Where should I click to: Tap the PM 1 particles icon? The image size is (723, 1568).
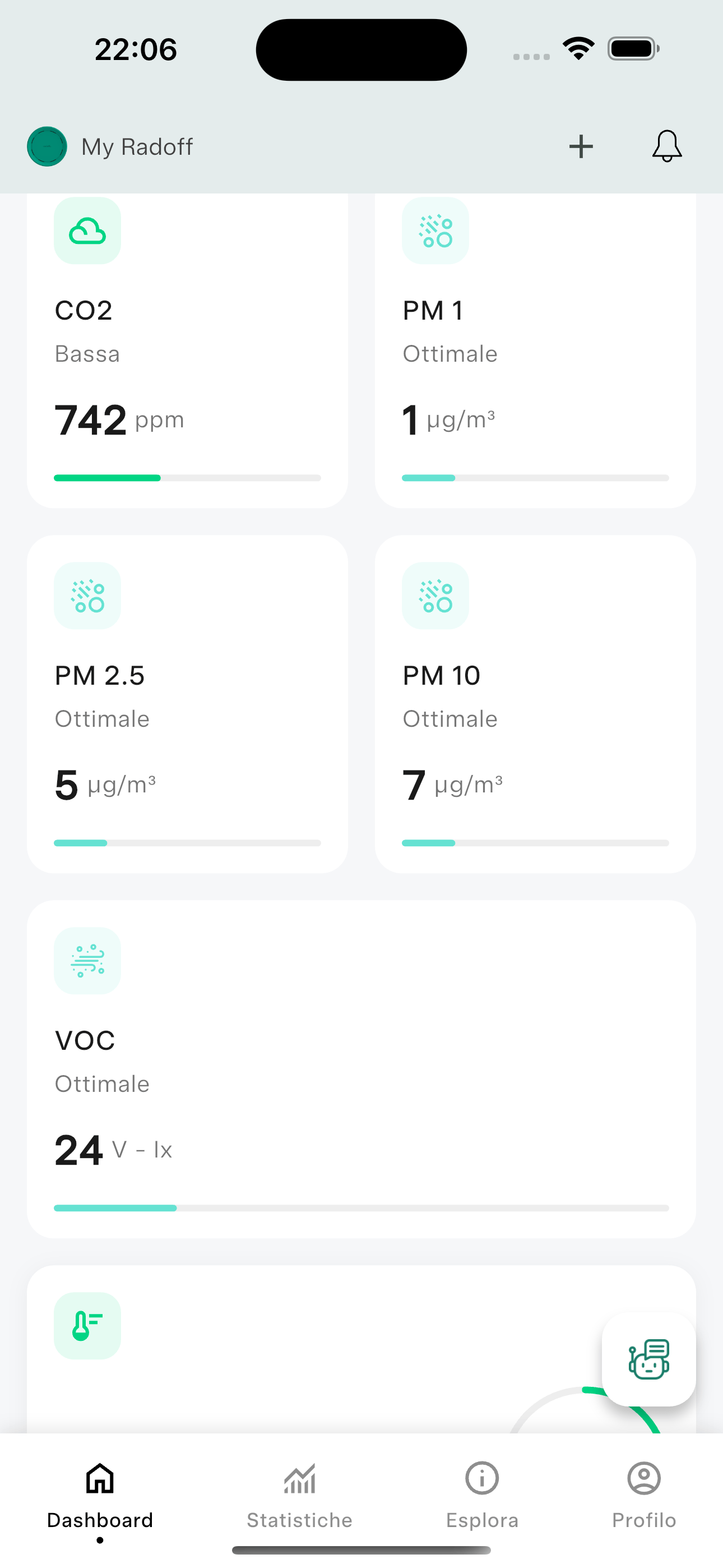[435, 231]
